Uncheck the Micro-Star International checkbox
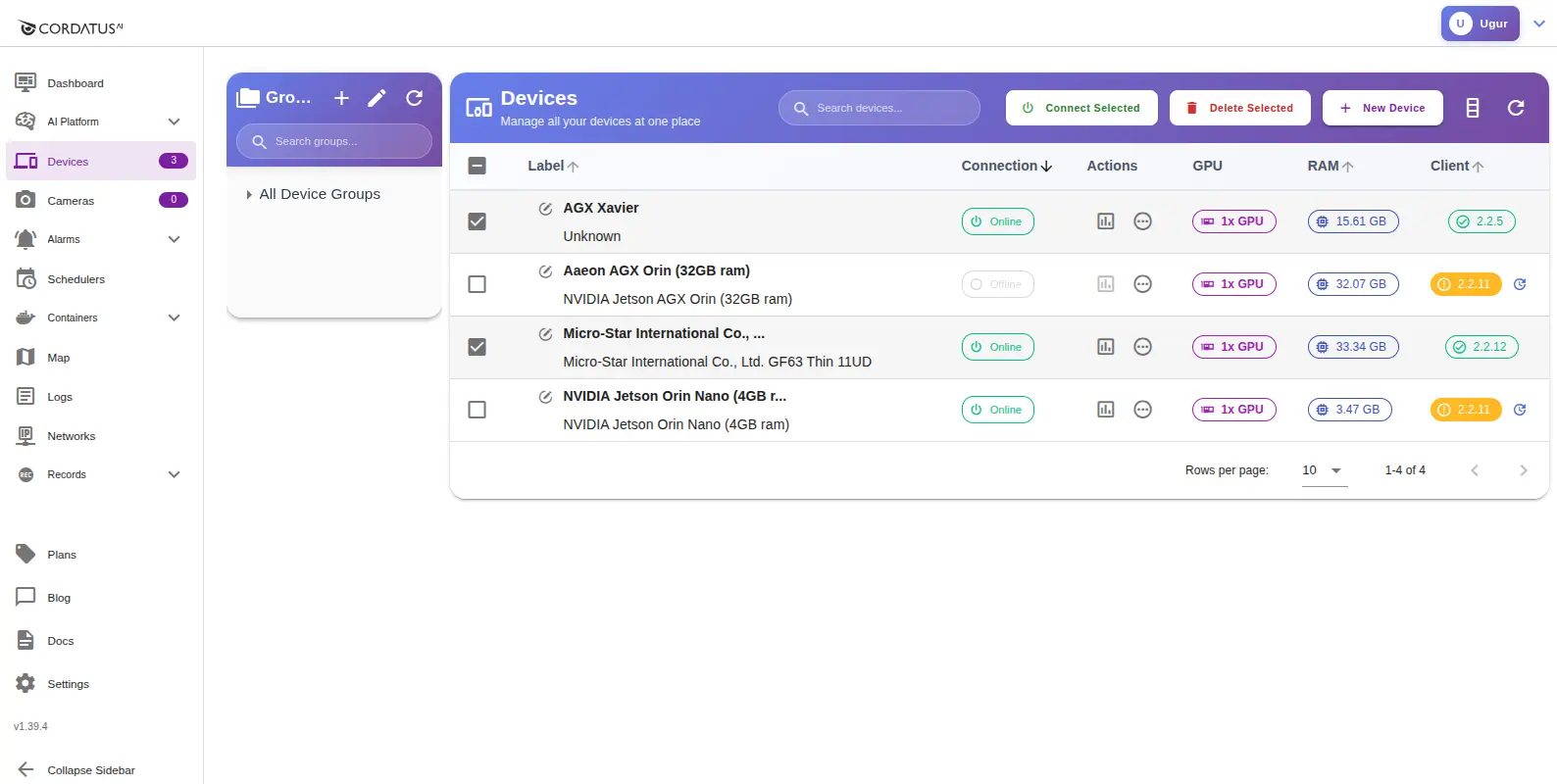The height and width of the screenshot is (784, 1557). pyautogui.click(x=477, y=347)
